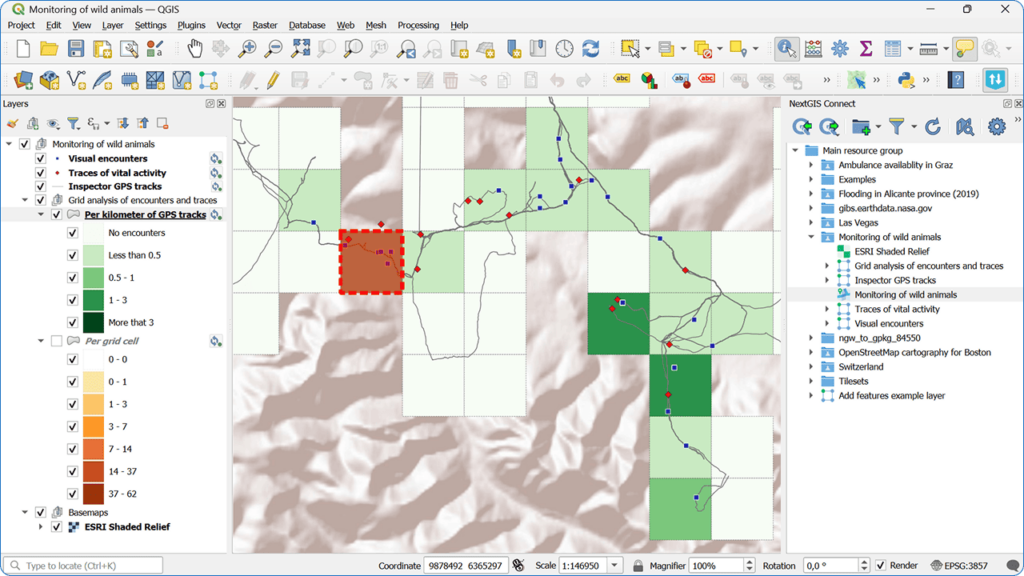Refresh resources in NextGIS Connect panel
Image resolution: width=1024 pixels, height=576 pixels.
point(933,128)
